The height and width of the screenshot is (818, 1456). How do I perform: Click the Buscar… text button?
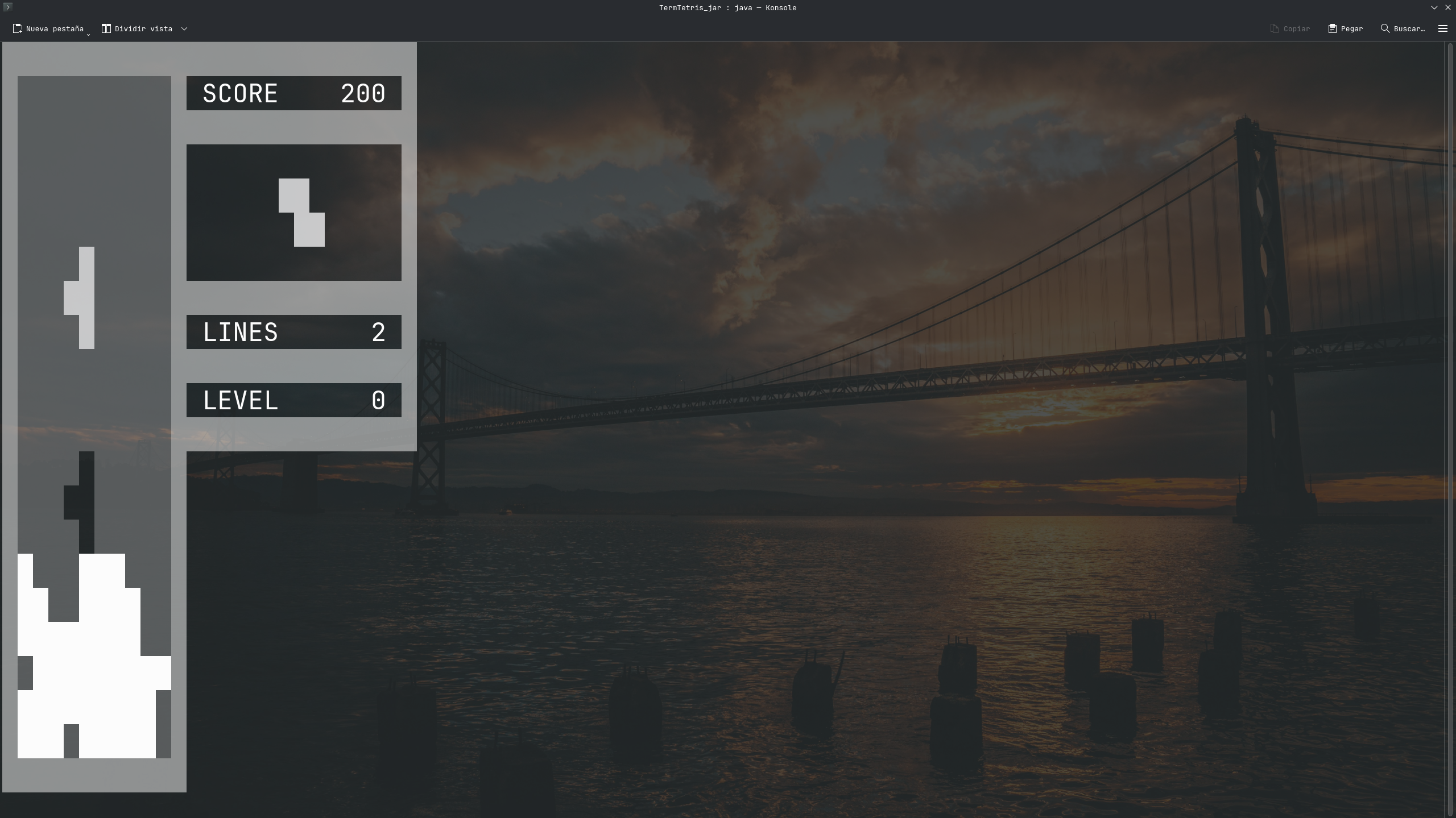tap(1409, 28)
